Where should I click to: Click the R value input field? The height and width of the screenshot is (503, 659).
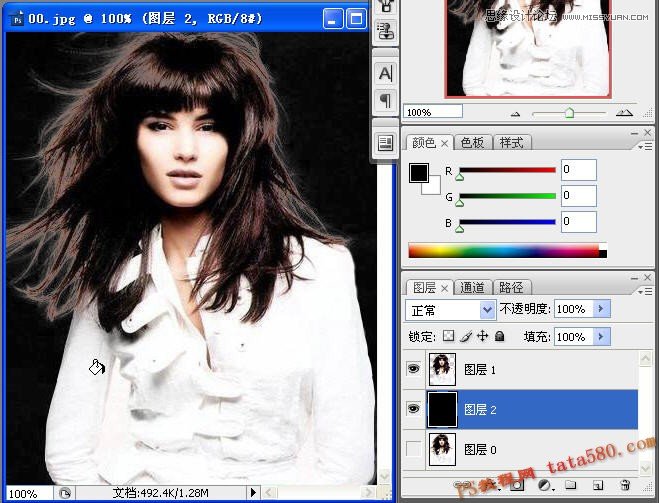click(x=579, y=170)
